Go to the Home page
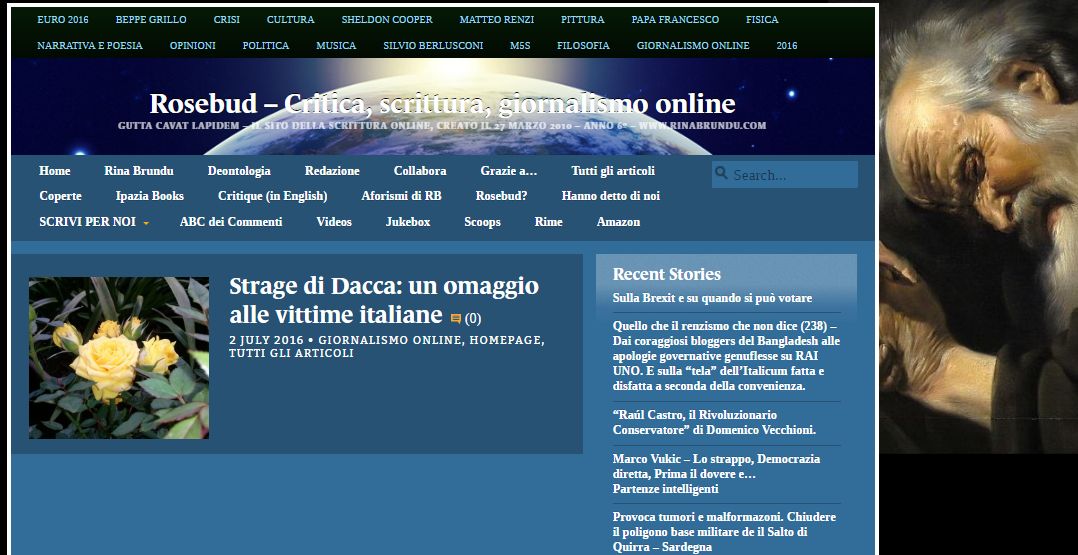The height and width of the screenshot is (555, 1078). tap(54, 171)
